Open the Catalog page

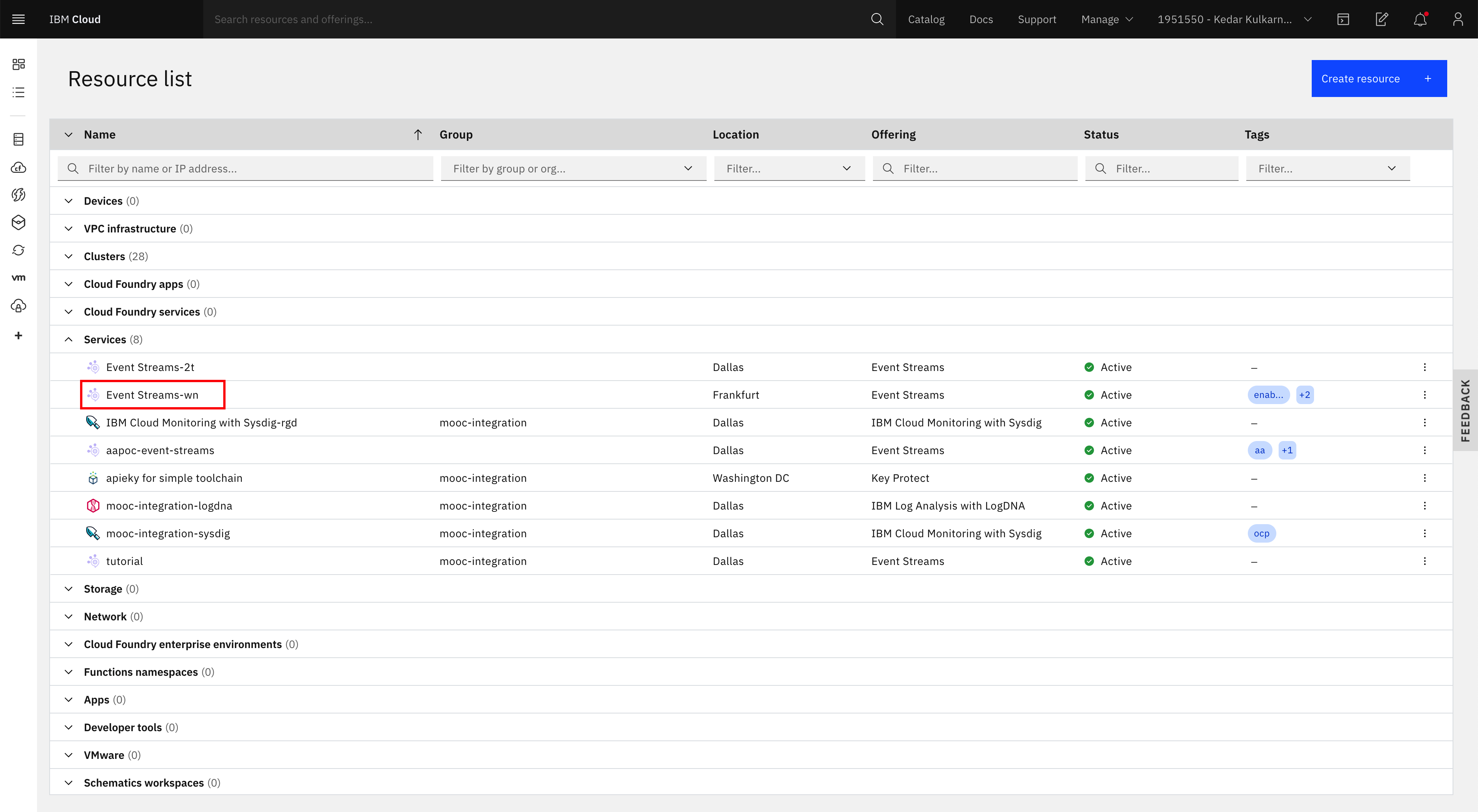[x=925, y=19]
